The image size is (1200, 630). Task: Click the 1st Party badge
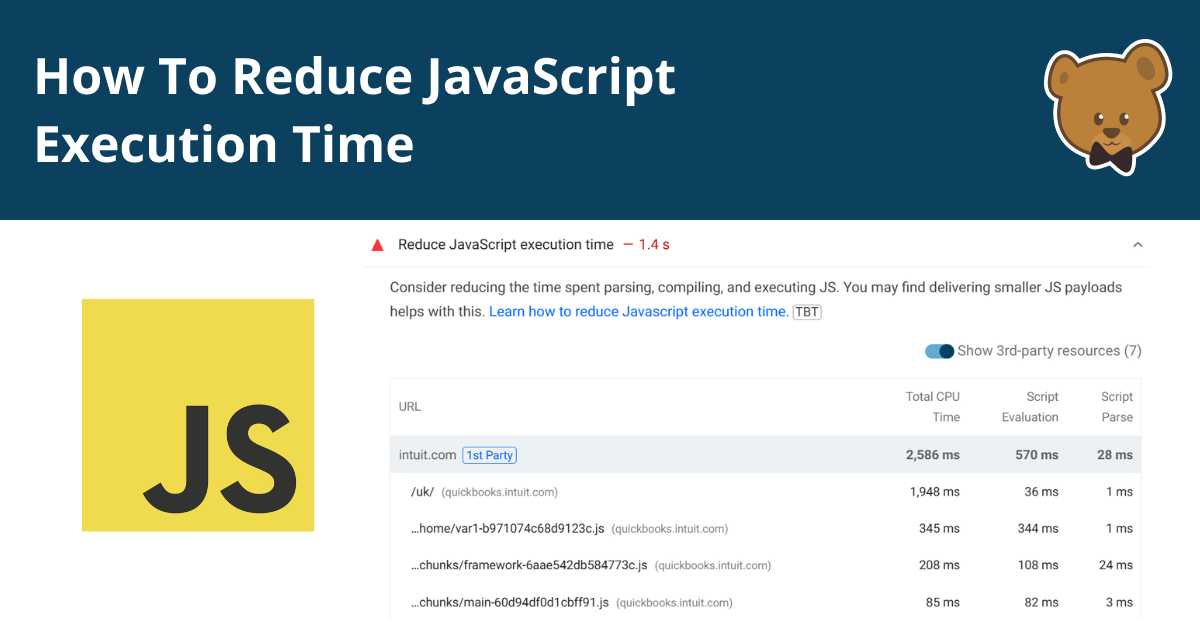point(490,455)
